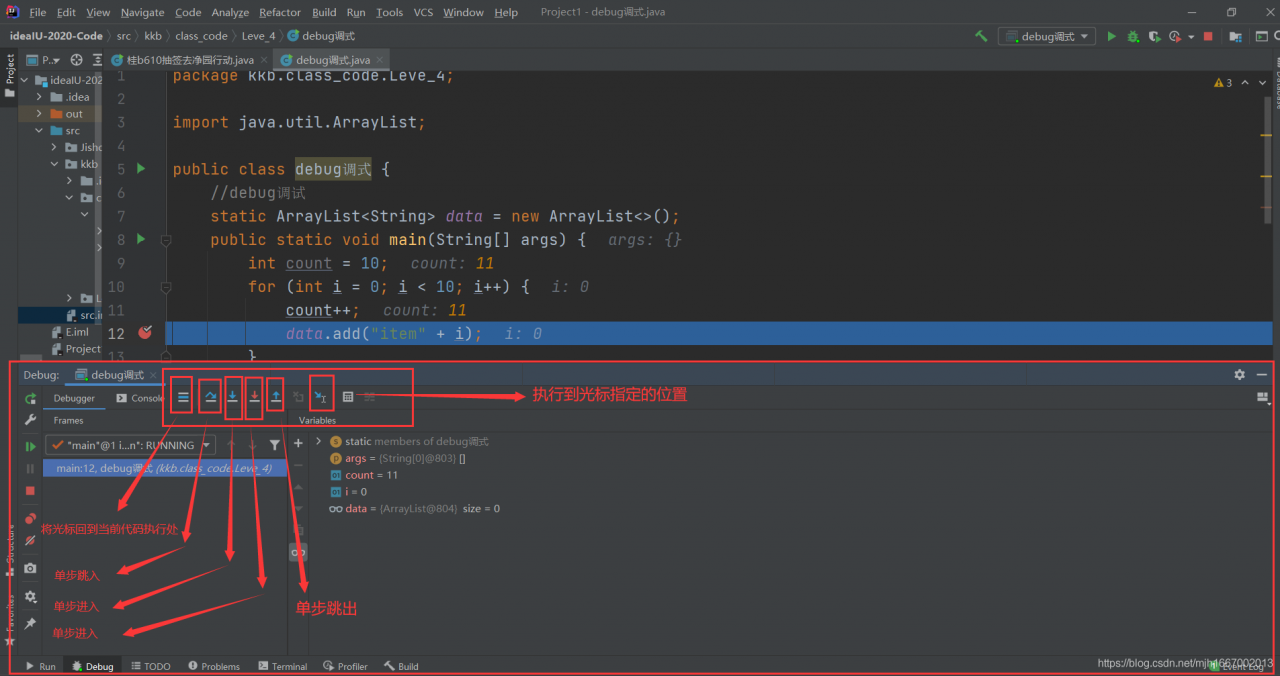
Task: Collapse main method fold marker on line 8
Action: (166, 240)
